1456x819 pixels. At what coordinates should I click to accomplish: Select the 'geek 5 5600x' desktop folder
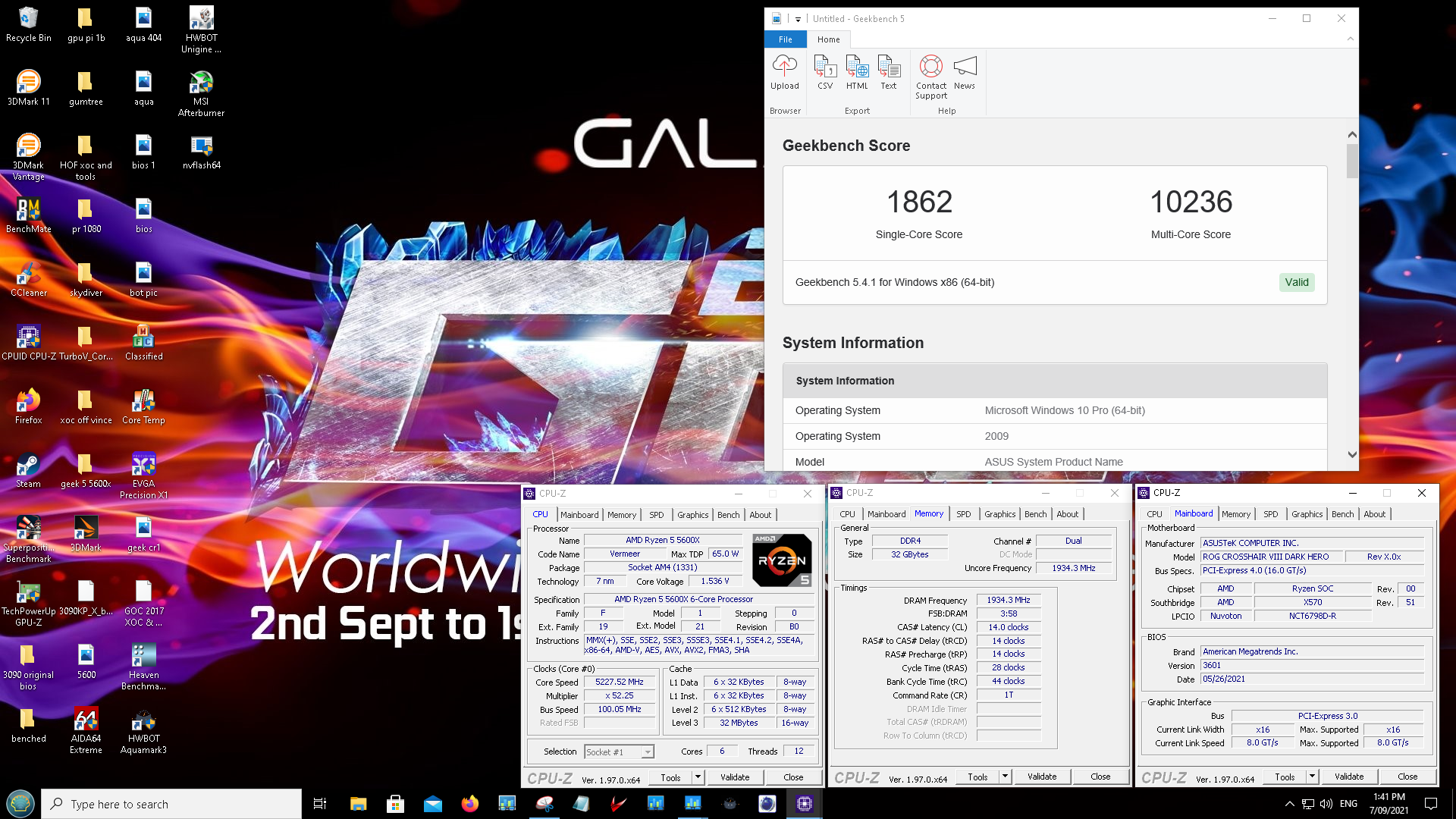tap(86, 470)
